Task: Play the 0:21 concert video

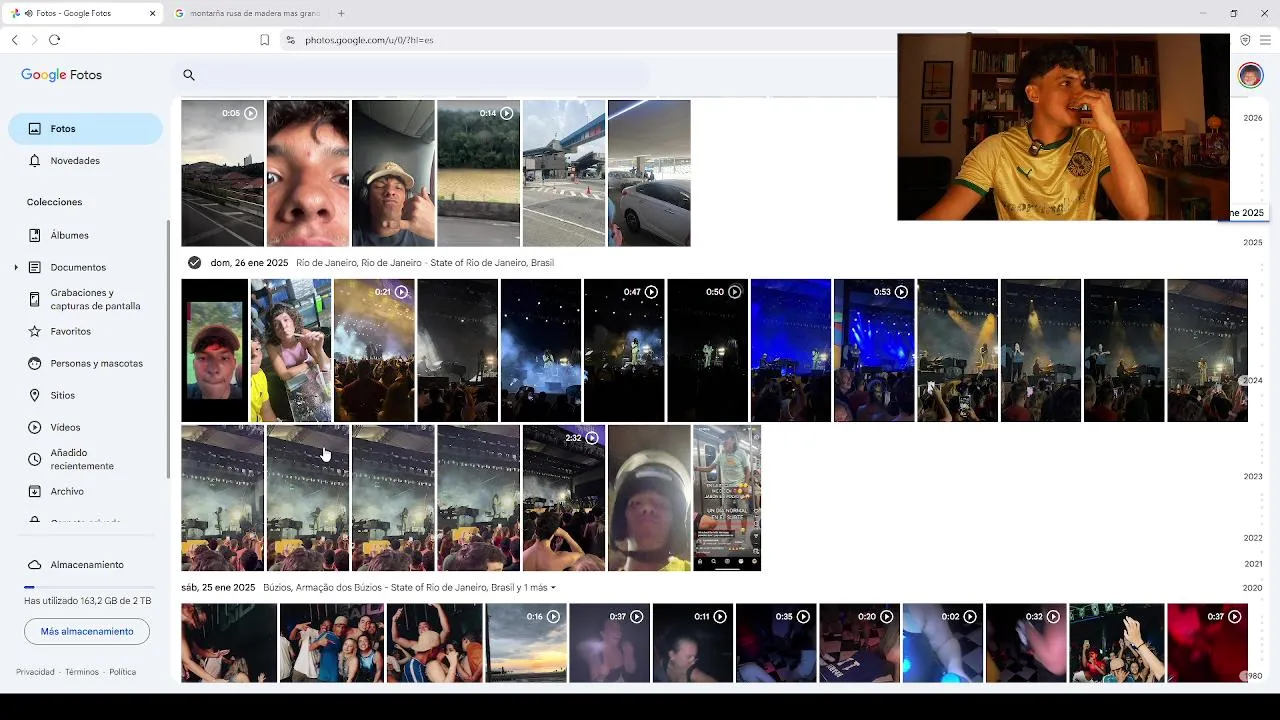Action: pyautogui.click(x=374, y=350)
